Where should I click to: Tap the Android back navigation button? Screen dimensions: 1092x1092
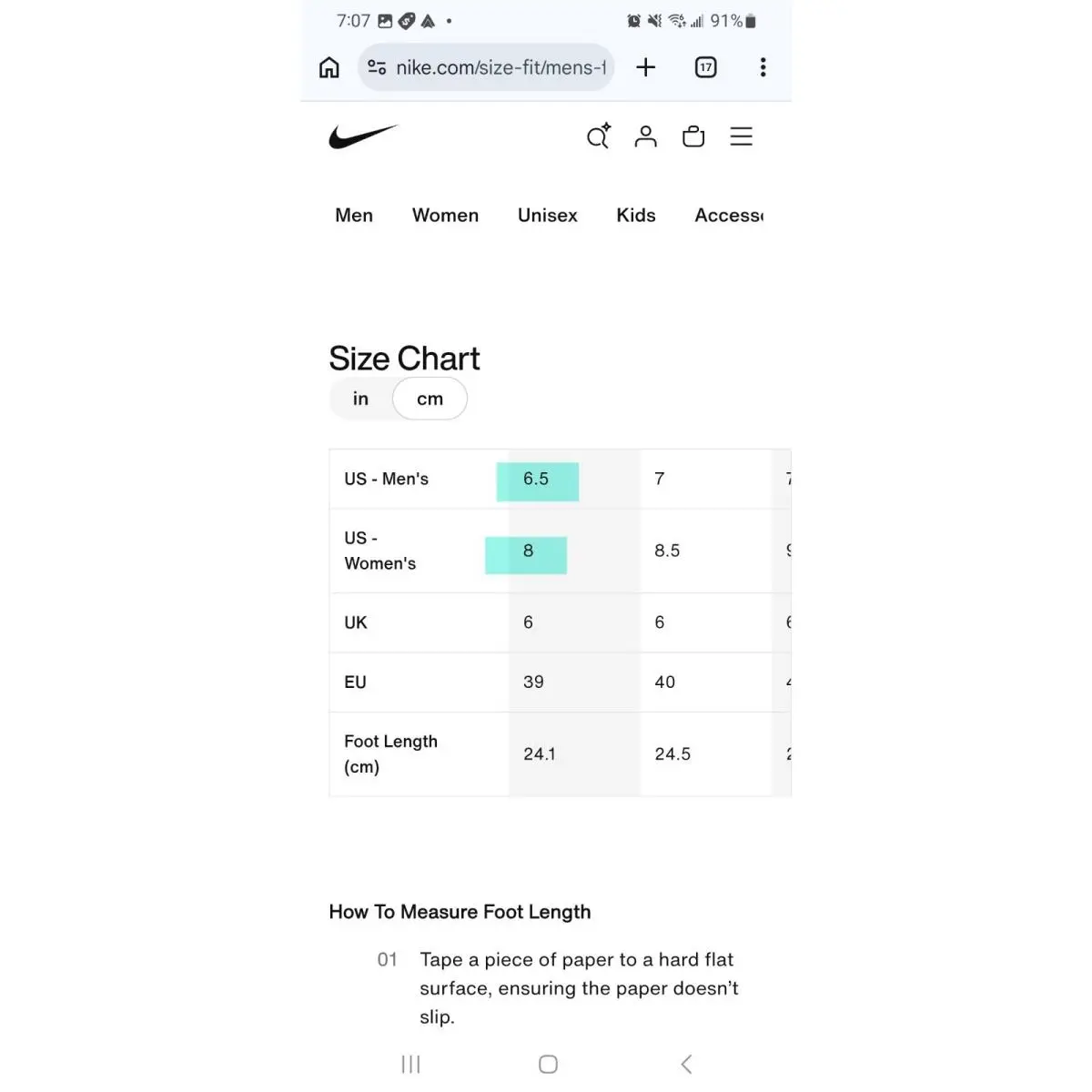click(x=686, y=1064)
